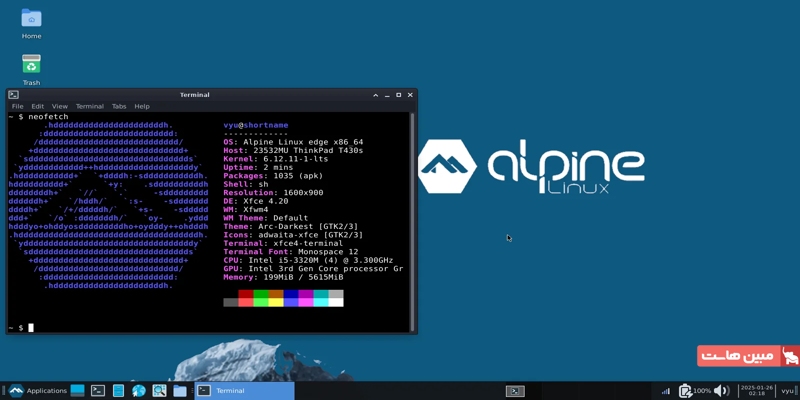Open the Home folder desktop icon
The width and height of the screenshot is (800, 400).
[31, 24]
